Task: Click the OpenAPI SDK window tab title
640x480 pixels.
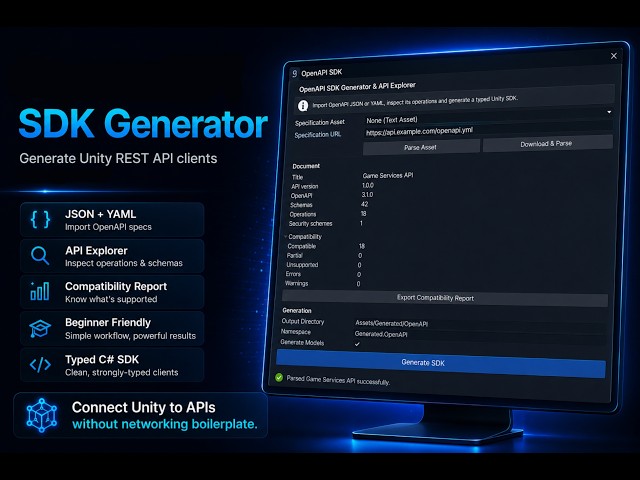Action: coord(321,73)
